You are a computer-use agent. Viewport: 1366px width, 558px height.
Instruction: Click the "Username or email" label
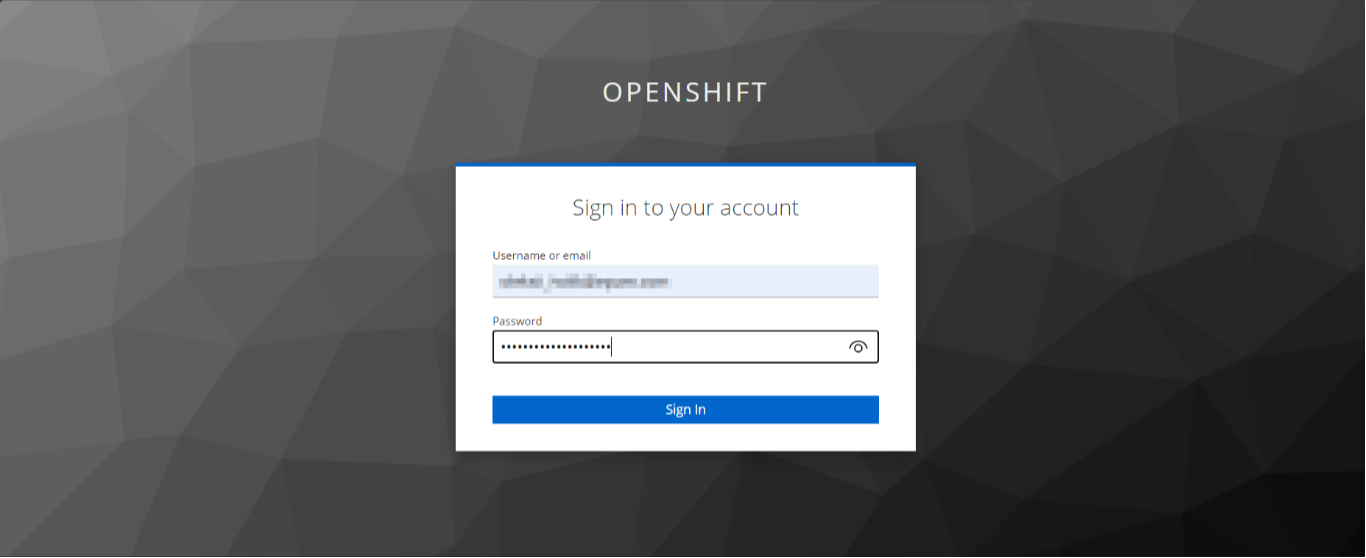[x=541, y=256]
